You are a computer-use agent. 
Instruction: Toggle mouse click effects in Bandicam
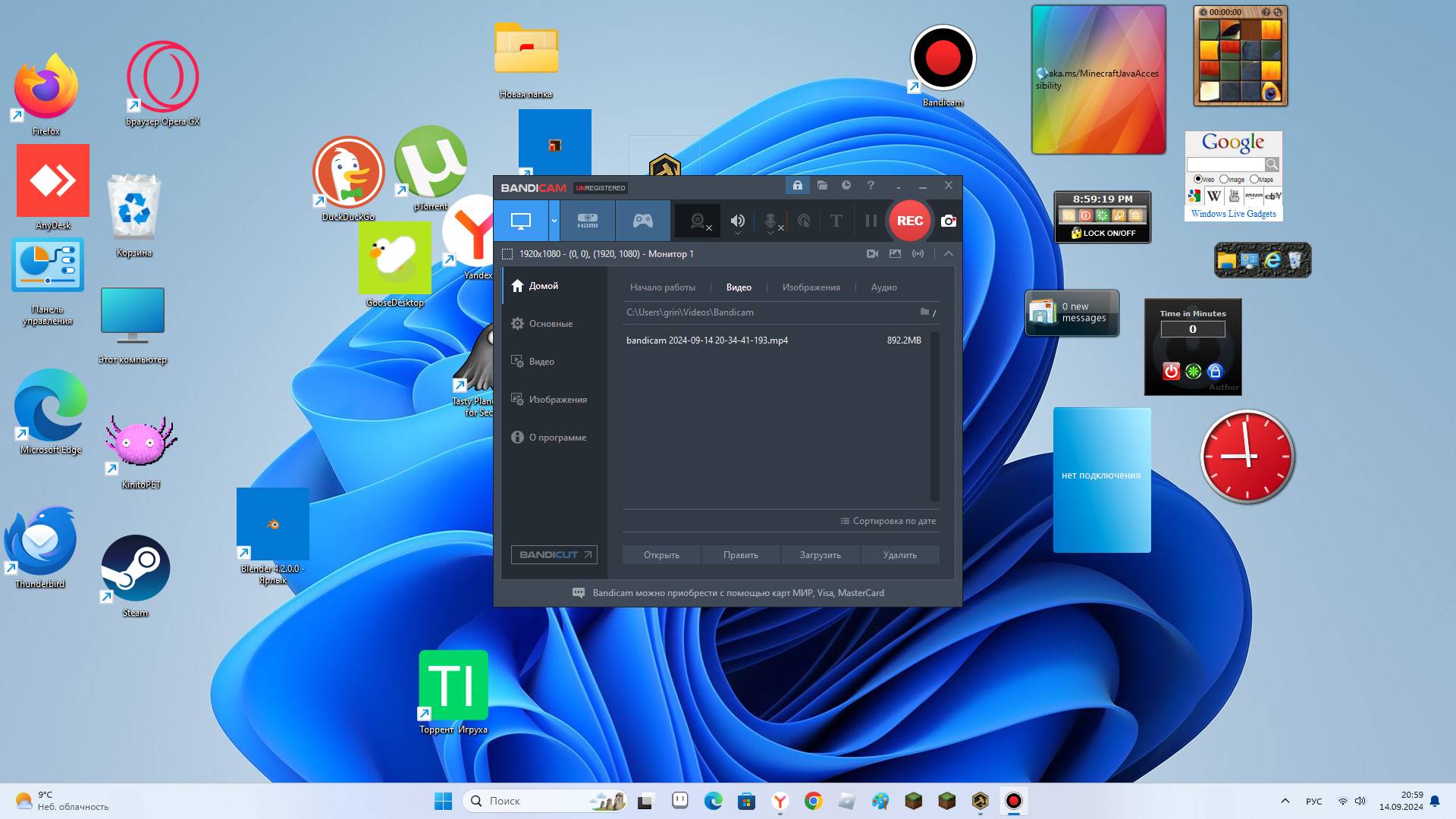pos(804,221)
